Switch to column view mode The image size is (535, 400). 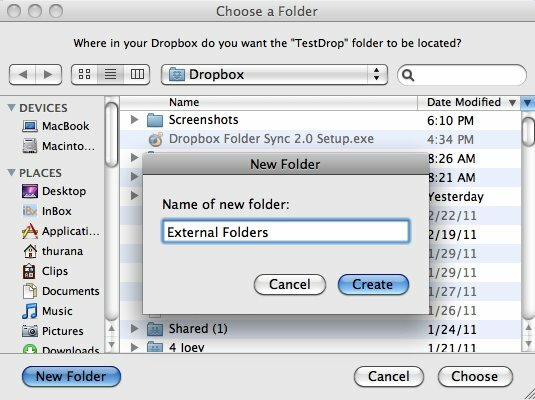click(x=137, y=74)
